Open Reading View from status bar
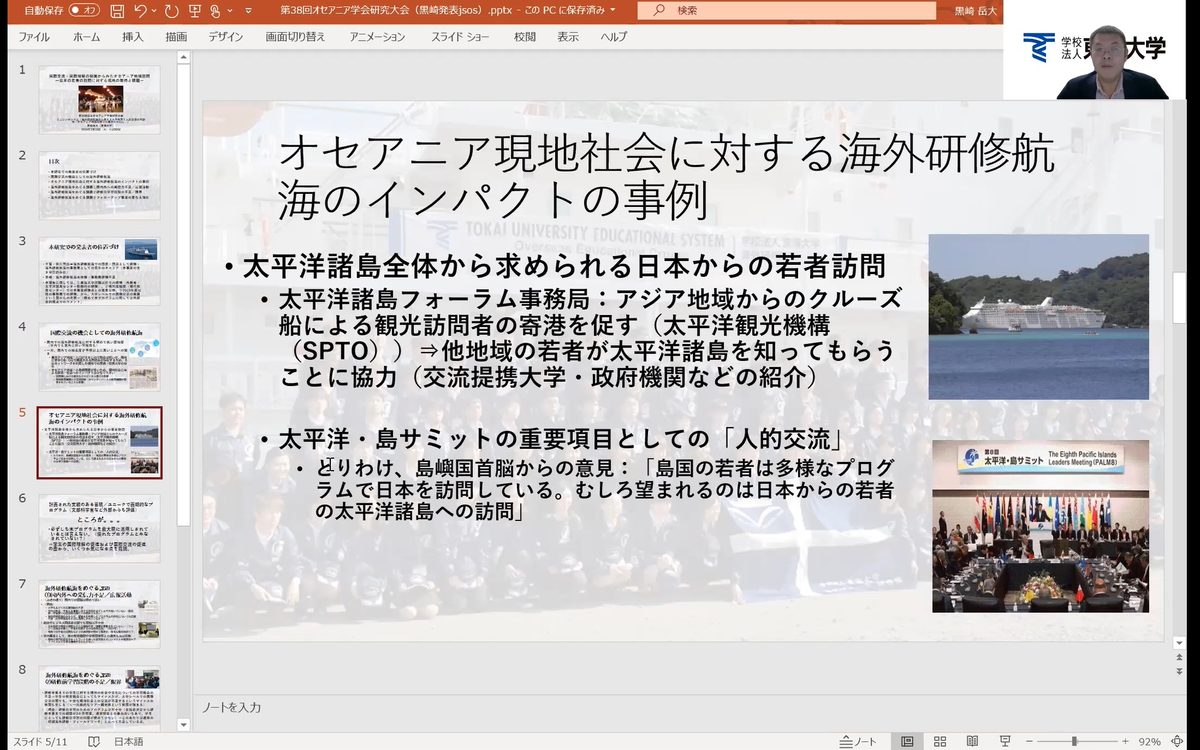Viewport: 1200px width, 750px height. pyautogui.click(x=972, y=741)
